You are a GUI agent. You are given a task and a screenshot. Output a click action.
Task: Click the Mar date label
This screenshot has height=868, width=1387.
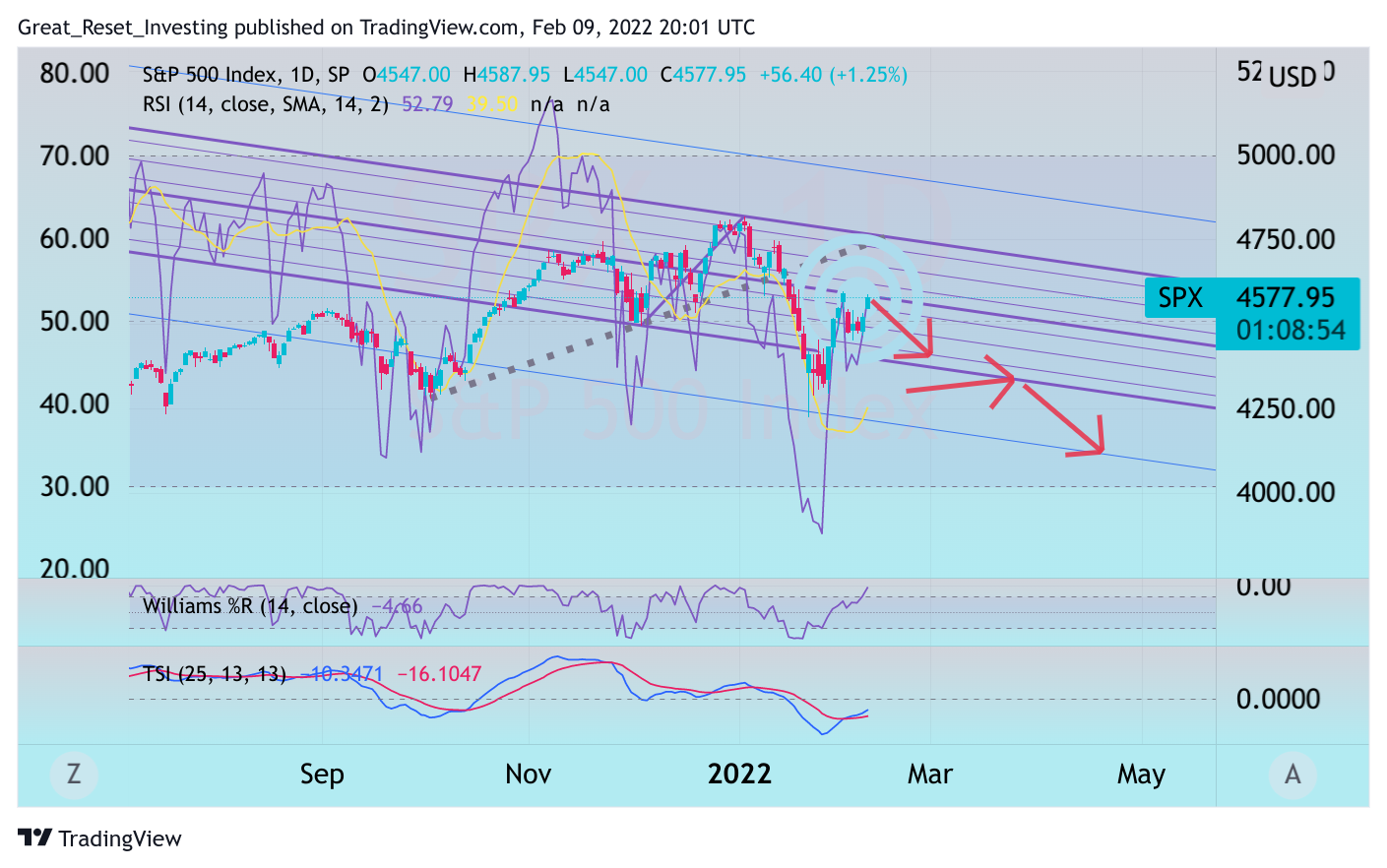click(929, 775)
